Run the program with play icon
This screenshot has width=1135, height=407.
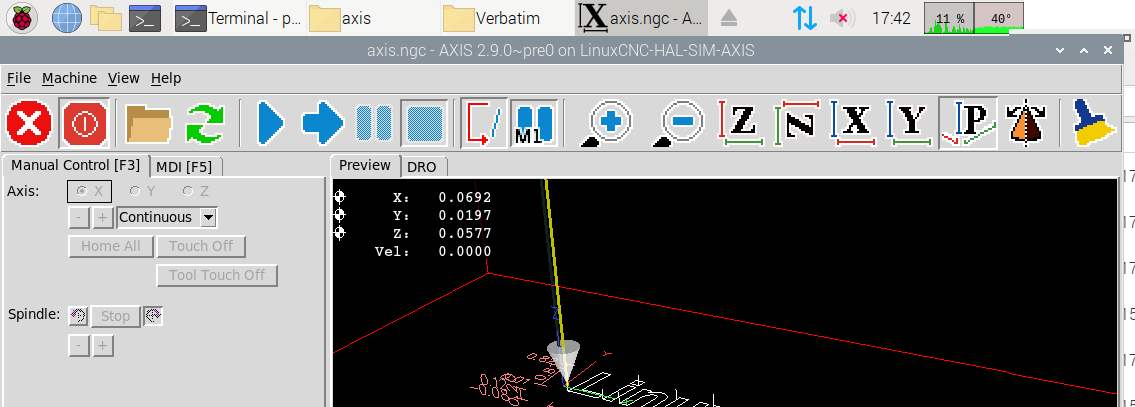271,122
